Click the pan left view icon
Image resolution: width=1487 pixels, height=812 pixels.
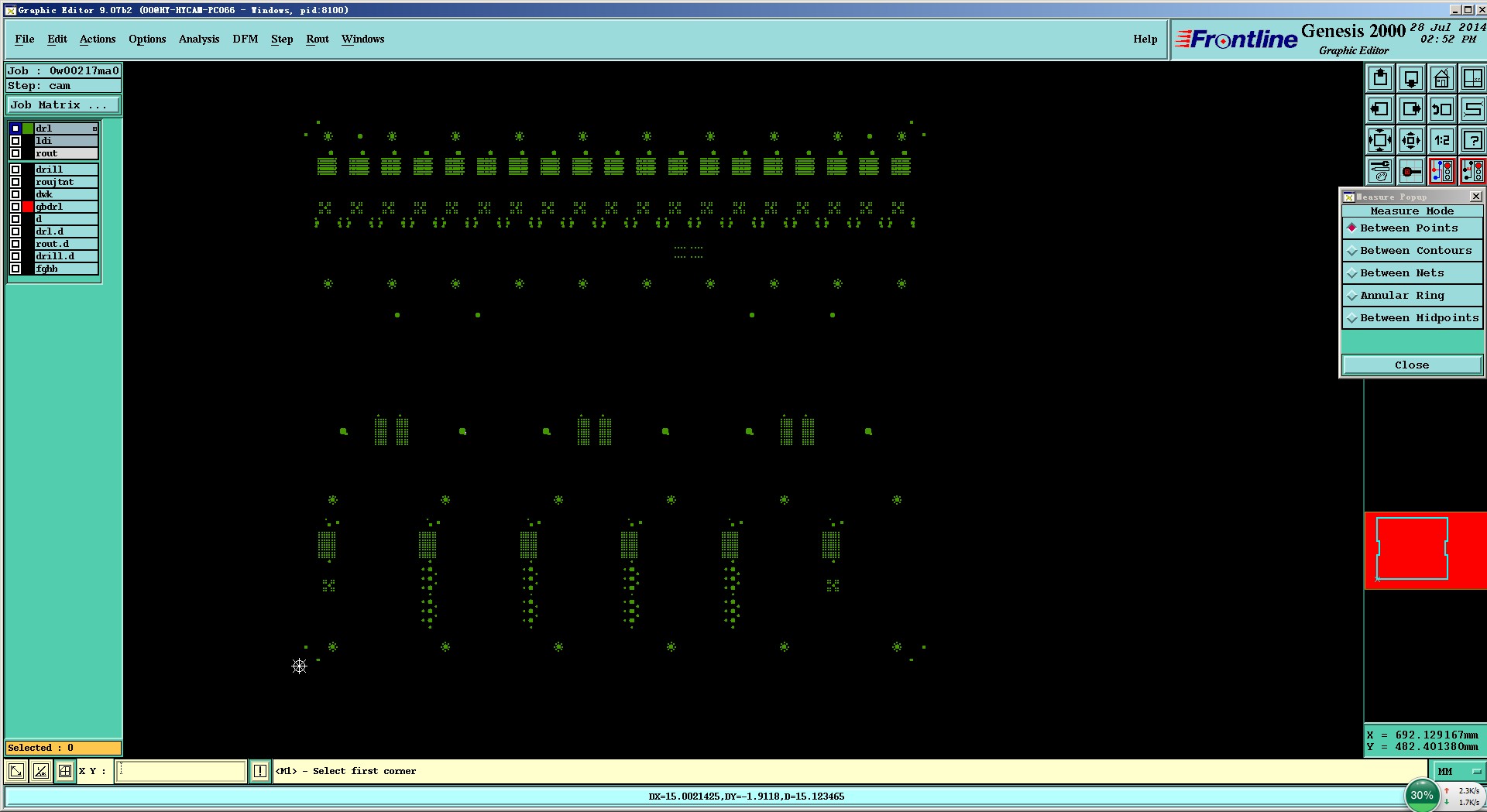(x=1380, y=109)
